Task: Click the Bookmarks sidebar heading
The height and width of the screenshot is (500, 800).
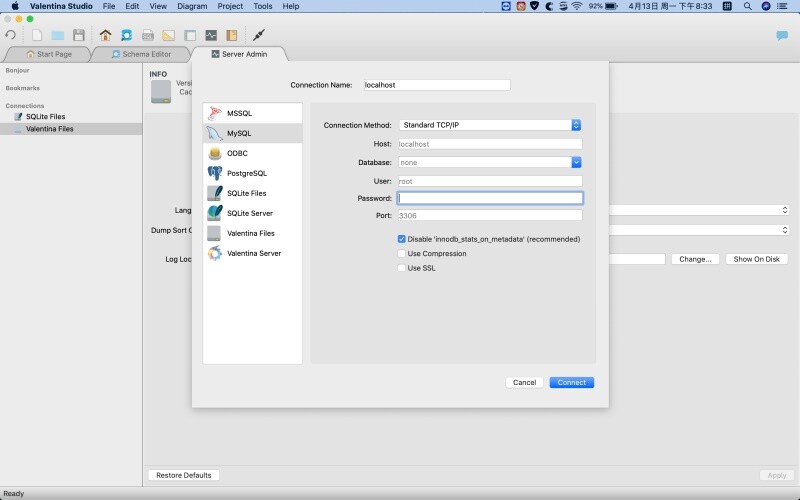Action: pos(22,88)
